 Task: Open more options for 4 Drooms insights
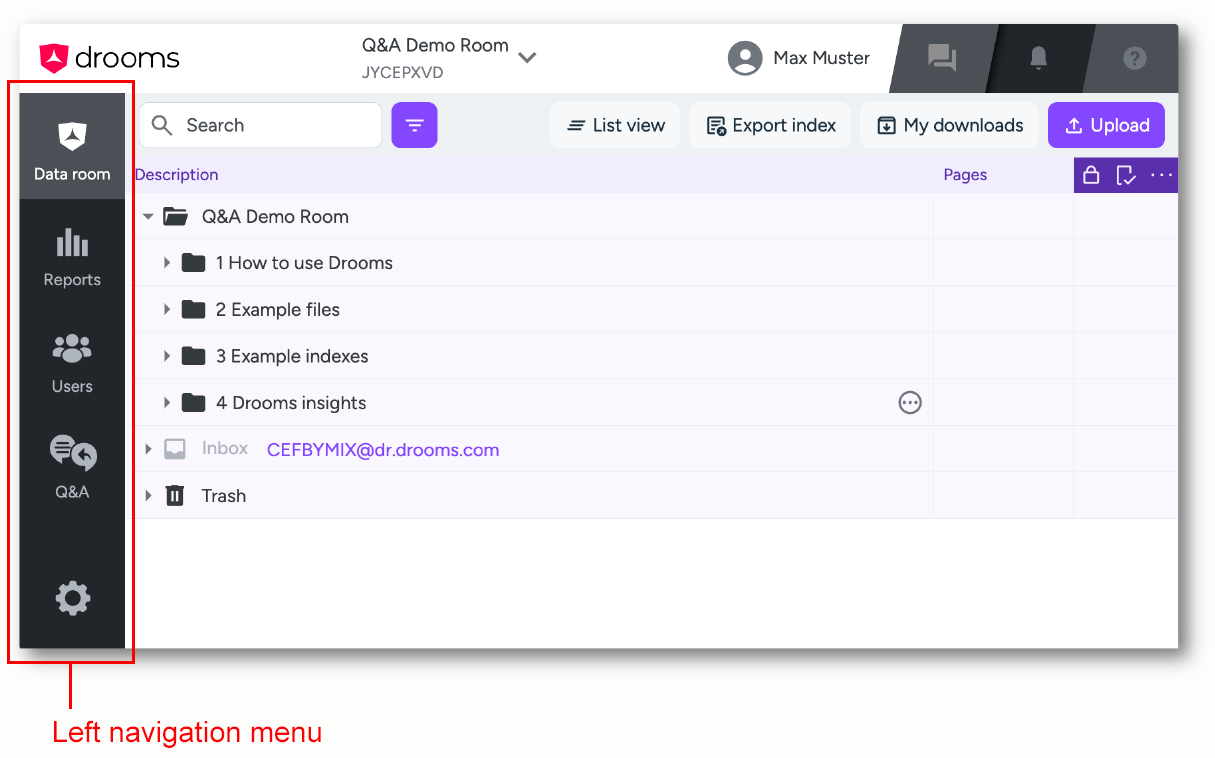click(910, 403)
